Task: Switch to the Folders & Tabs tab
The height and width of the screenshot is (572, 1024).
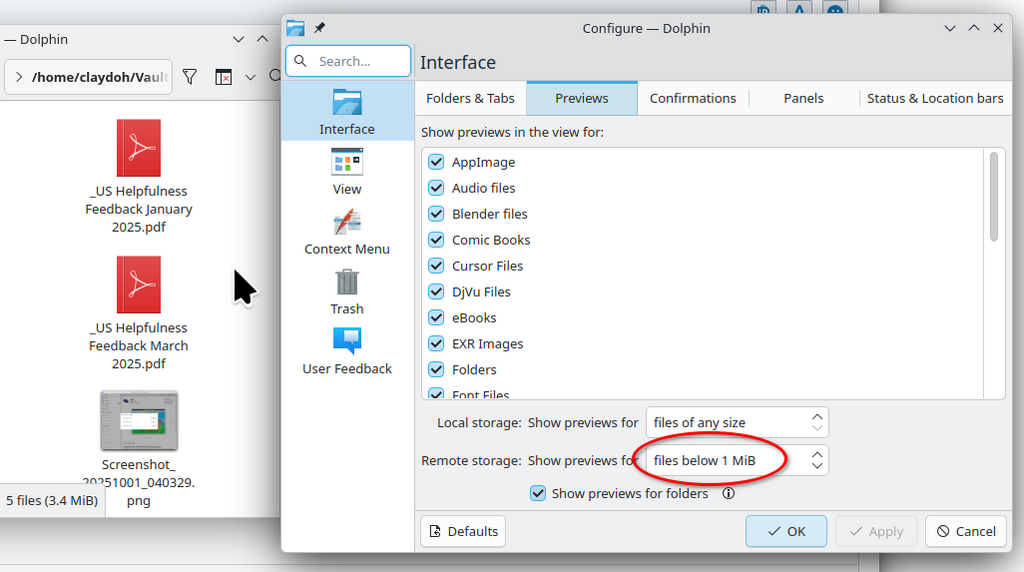Action: click(x=470, y=98)
